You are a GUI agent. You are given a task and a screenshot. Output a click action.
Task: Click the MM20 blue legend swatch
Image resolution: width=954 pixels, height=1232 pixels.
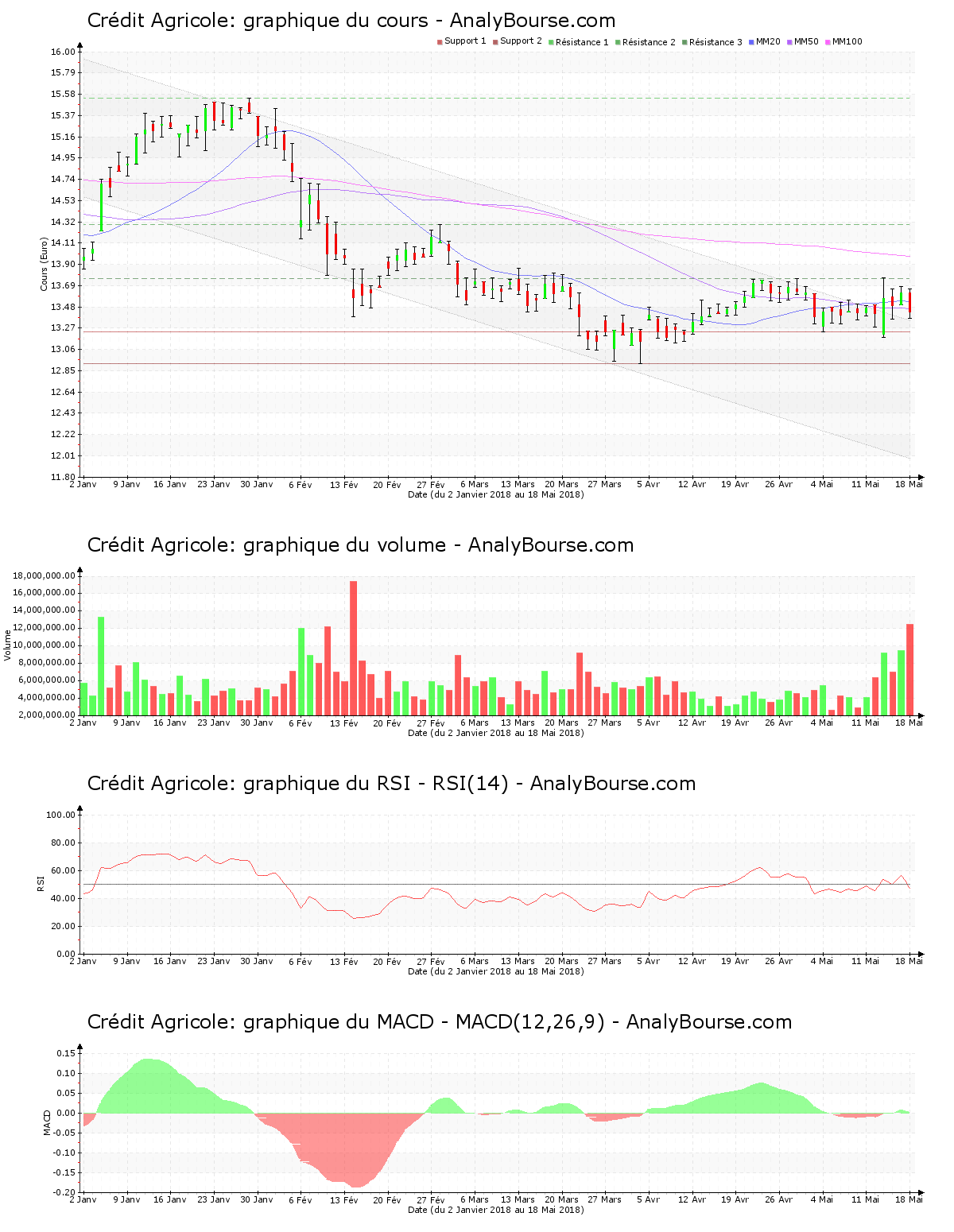click(x=752, y=42)
